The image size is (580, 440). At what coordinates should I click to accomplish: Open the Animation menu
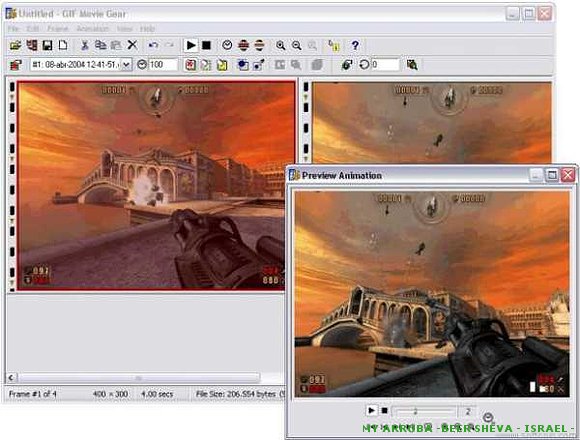click(x=92, y=28)
